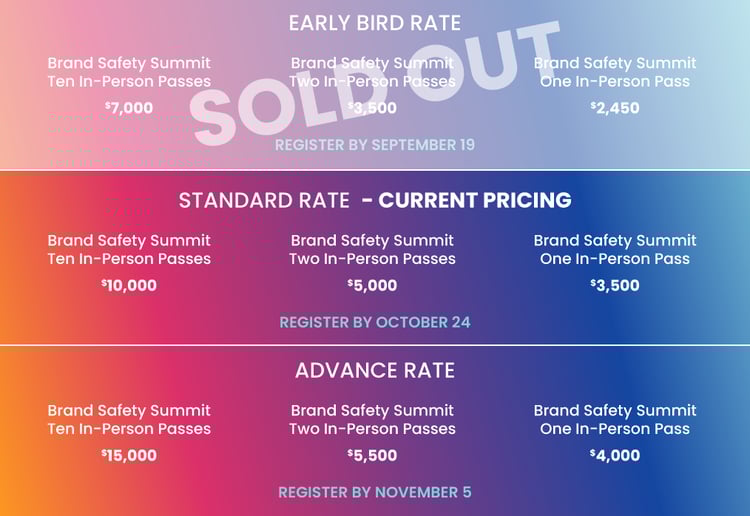Screen dimensions: 750x516
Task: Select Standard Rate Two In-Person Passes label
Action: point(372,250)
